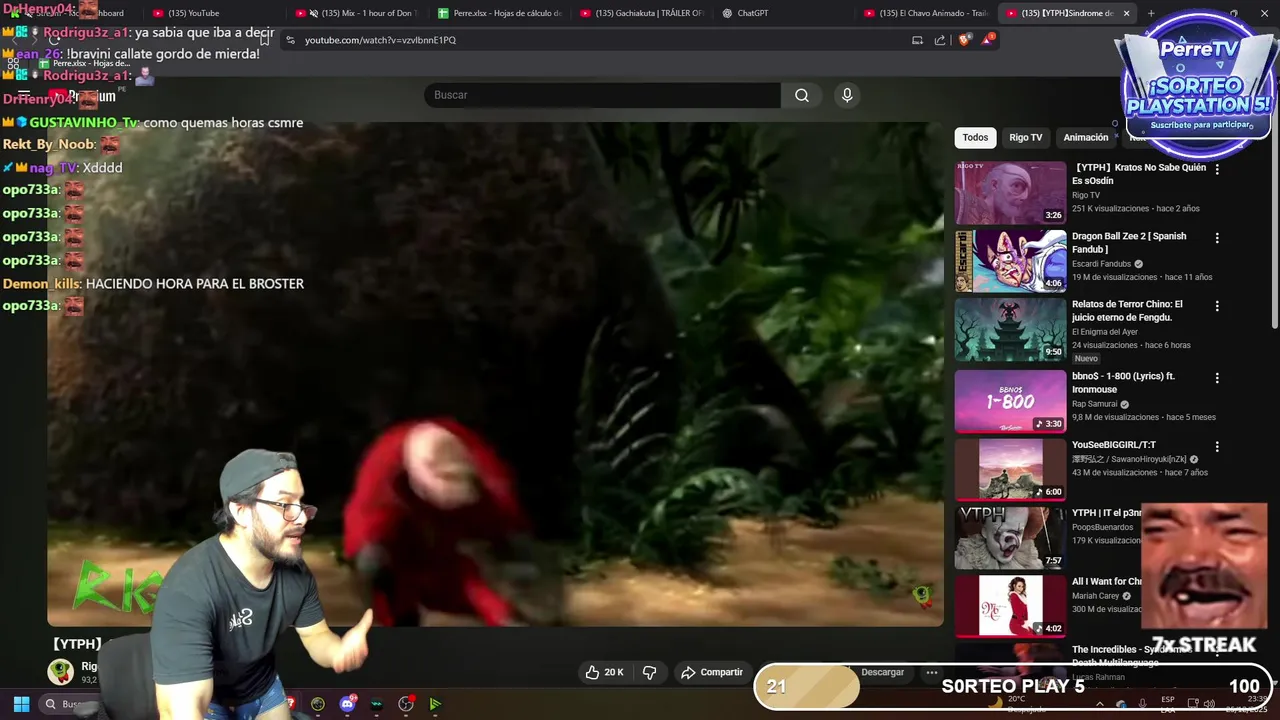Open Discord from the taskbar
Screen dimensions: 1280x720
pos(347,704)
